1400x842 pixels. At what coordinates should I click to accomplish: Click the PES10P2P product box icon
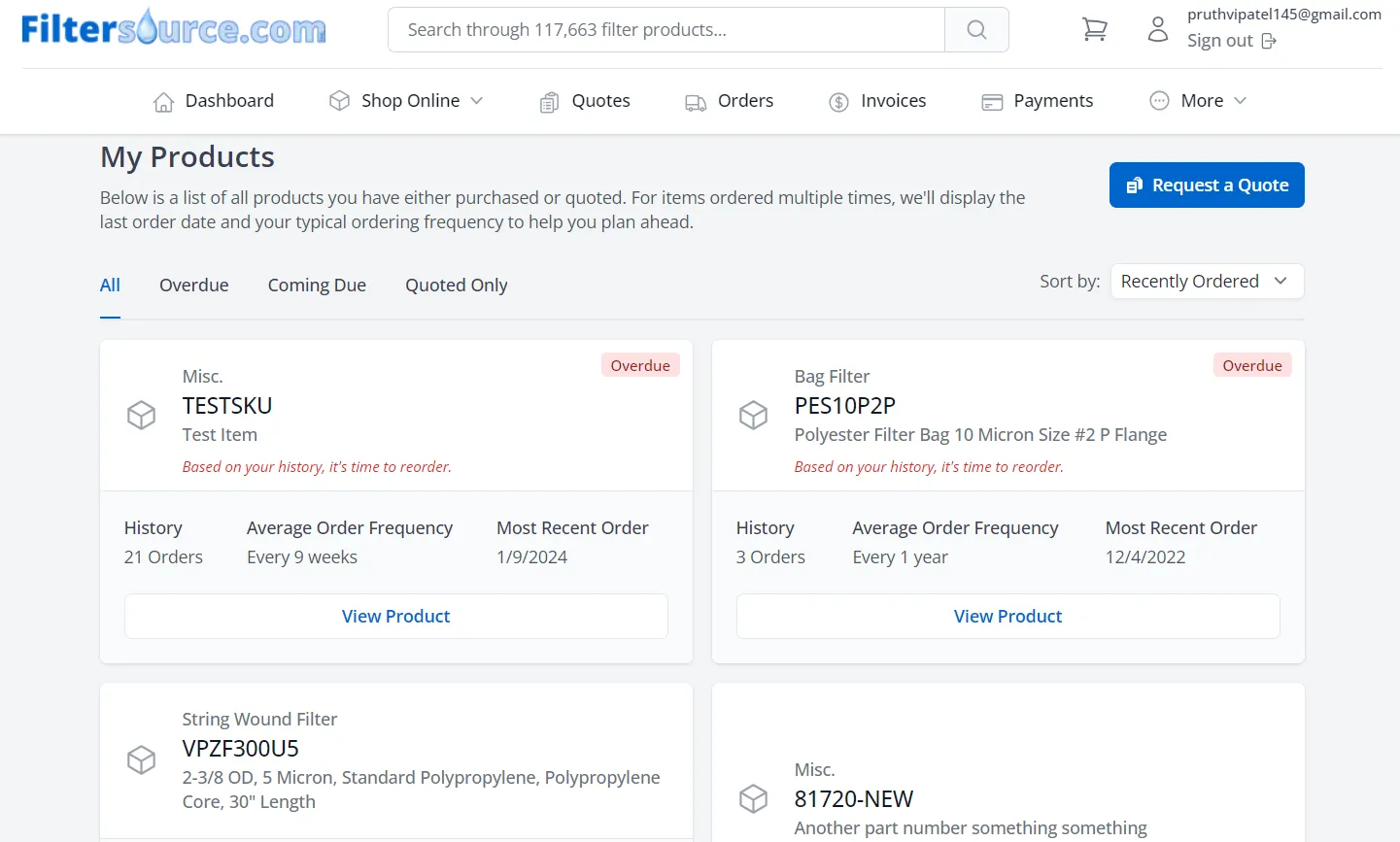(x=754, y=416)
